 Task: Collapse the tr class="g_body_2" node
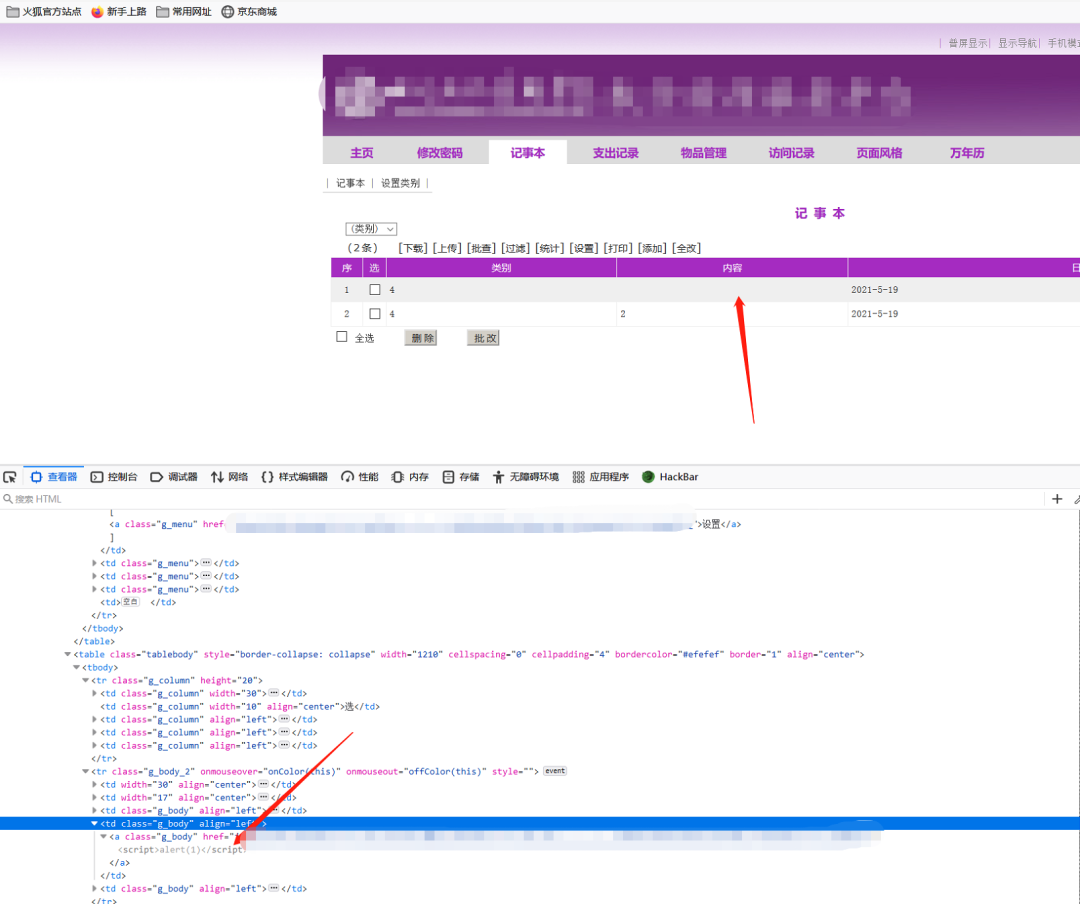tap(85, 771)
